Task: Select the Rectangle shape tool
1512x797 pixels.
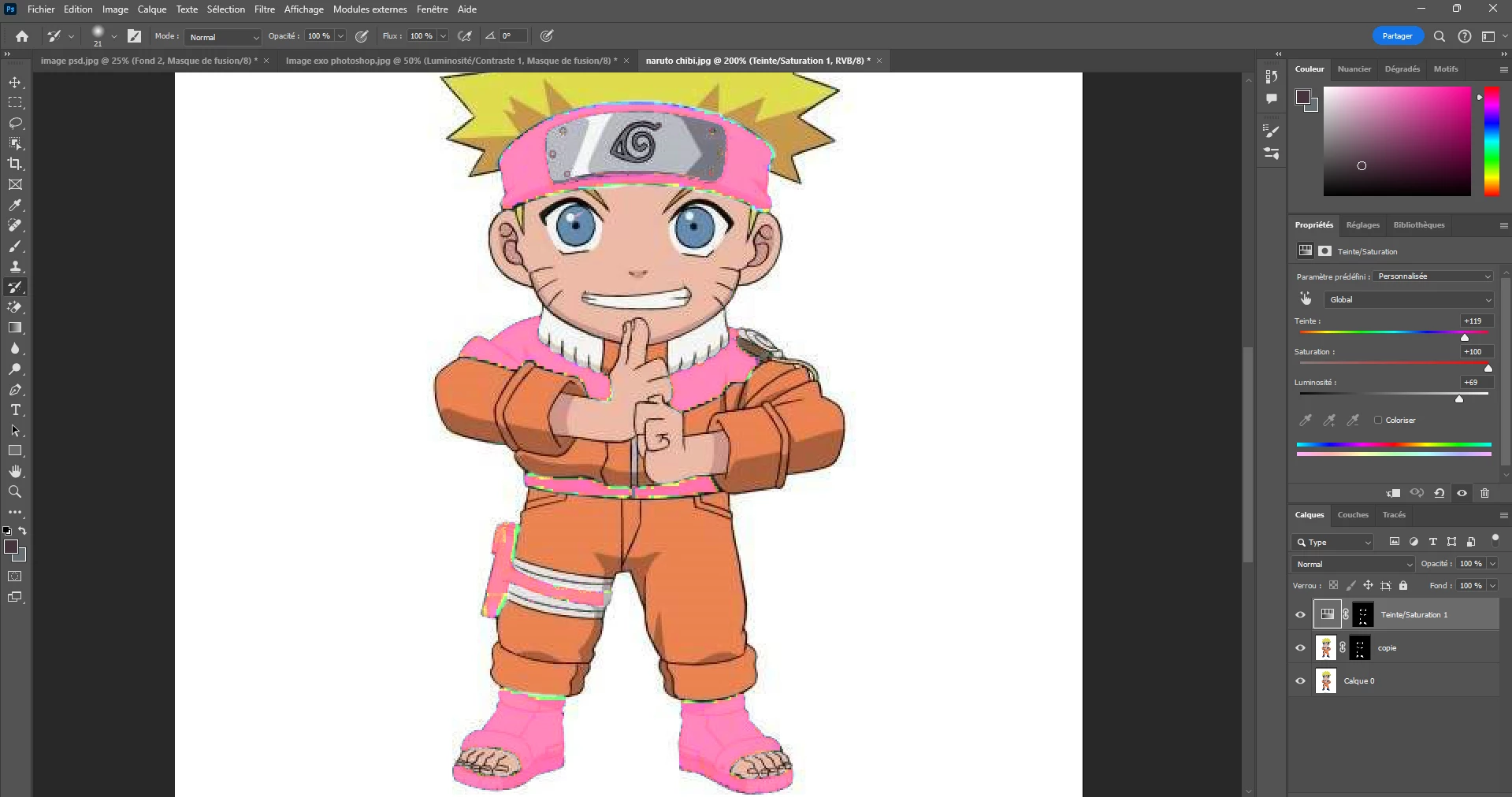Action: point(15,451)
